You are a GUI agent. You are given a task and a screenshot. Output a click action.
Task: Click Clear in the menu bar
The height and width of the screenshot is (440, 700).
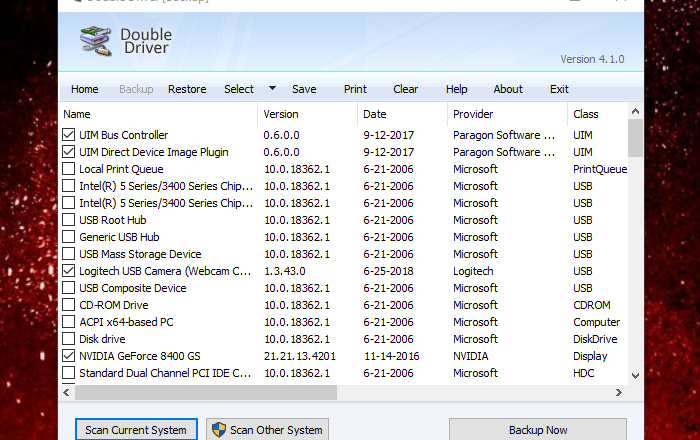point(405,89)
